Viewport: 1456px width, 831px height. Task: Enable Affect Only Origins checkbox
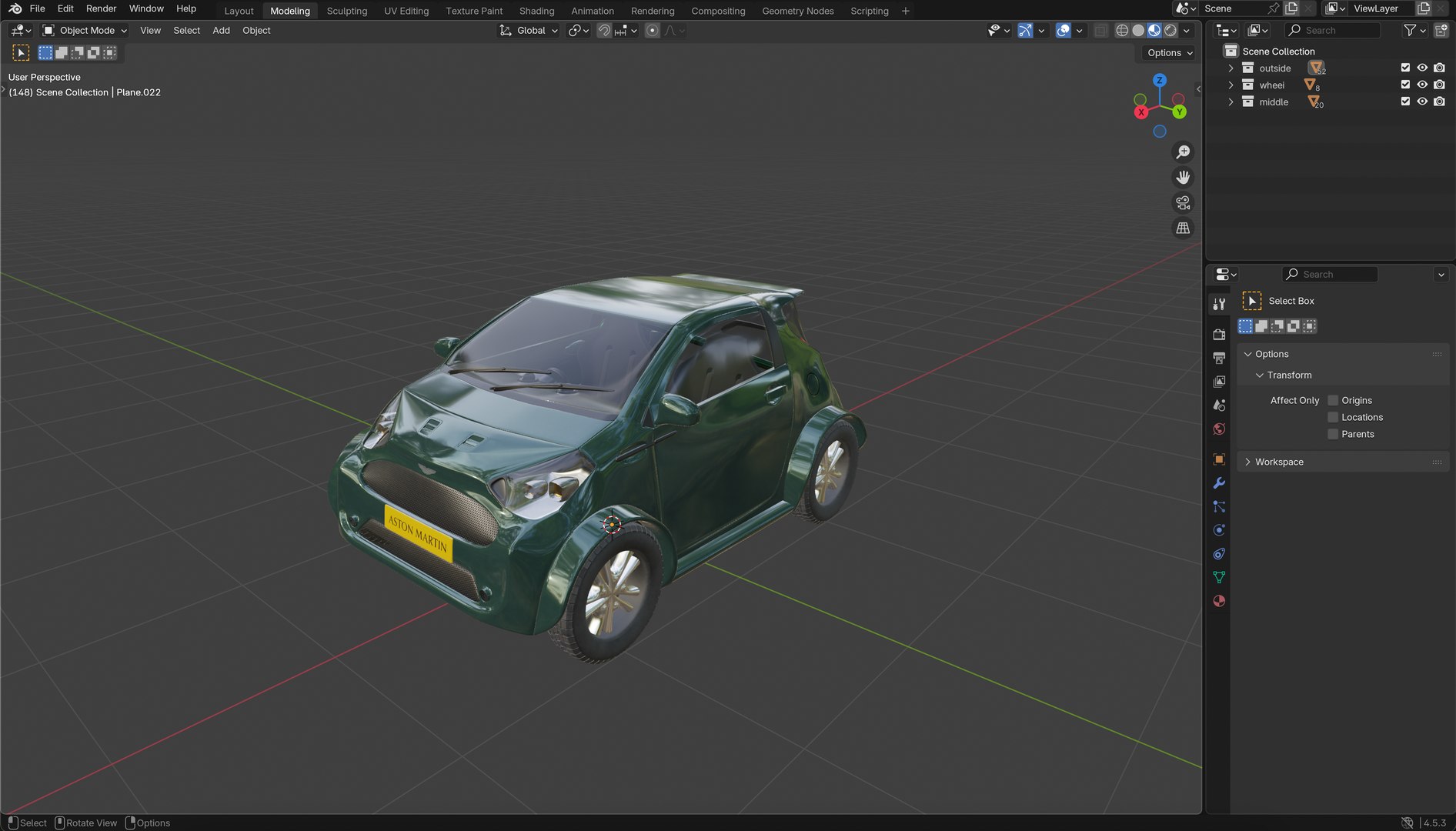click(1333, 401)
